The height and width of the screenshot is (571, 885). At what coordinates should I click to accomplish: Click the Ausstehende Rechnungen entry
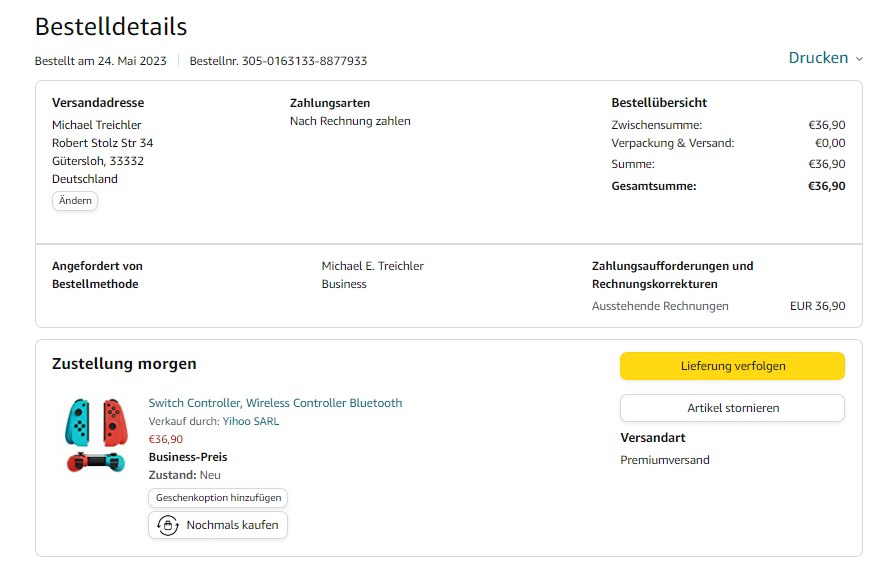(660, 306)
